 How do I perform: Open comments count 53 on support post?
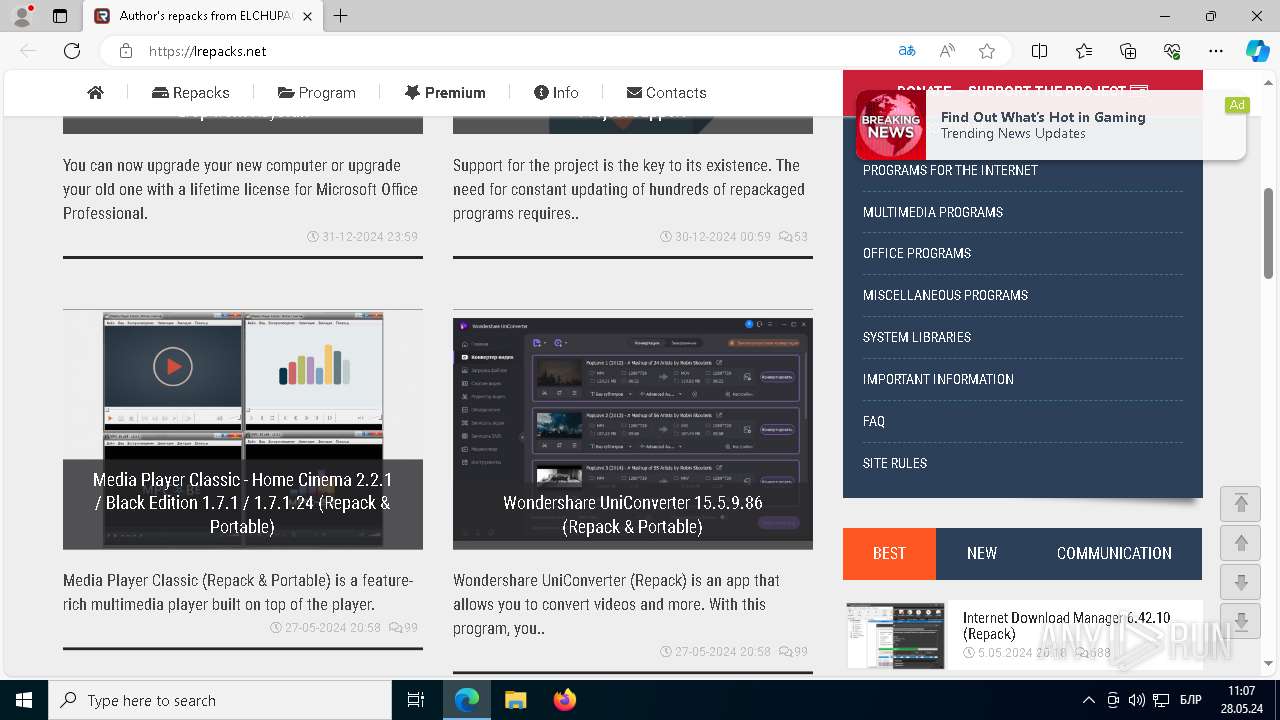click(793, 237)
